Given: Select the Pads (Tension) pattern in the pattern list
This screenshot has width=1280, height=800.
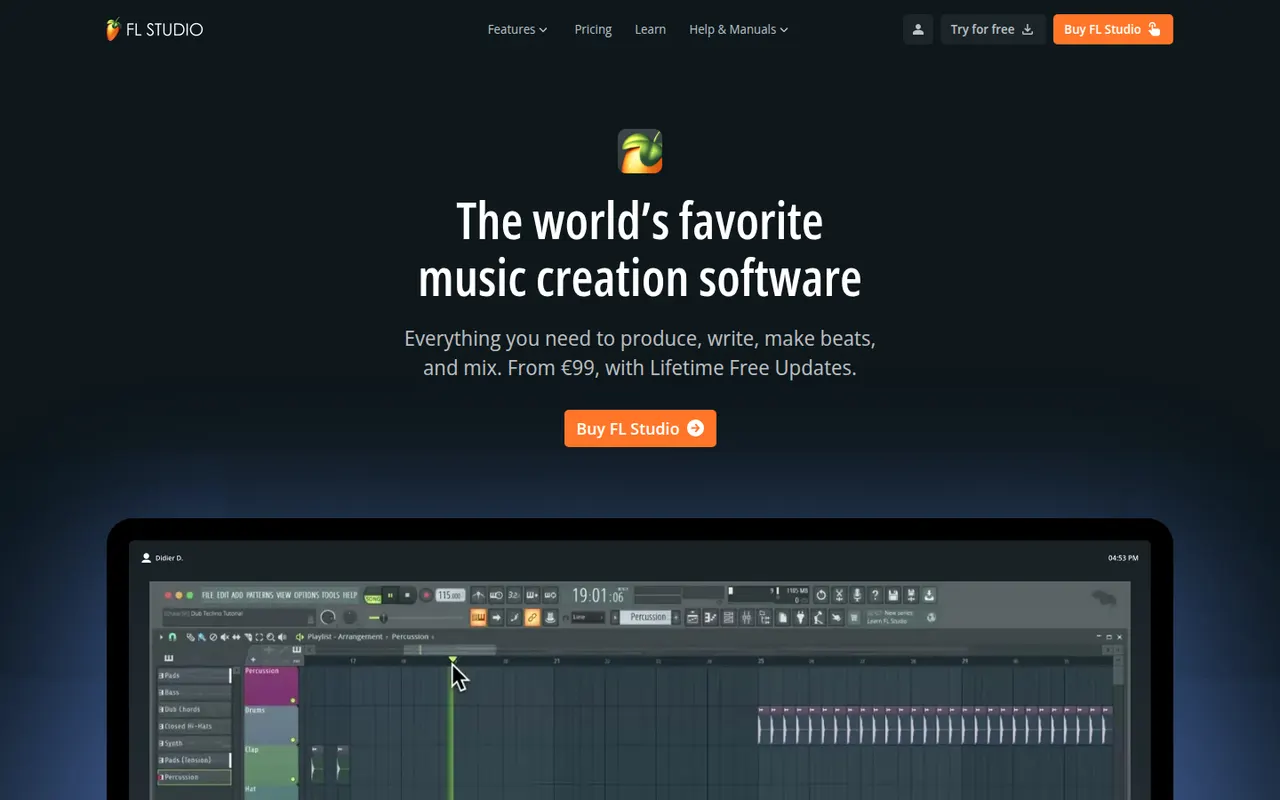Looking at the screenshot, I should 194,760.
